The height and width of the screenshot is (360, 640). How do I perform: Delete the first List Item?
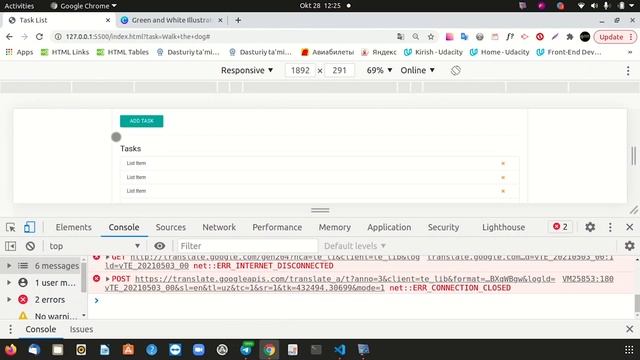point(503,163)
